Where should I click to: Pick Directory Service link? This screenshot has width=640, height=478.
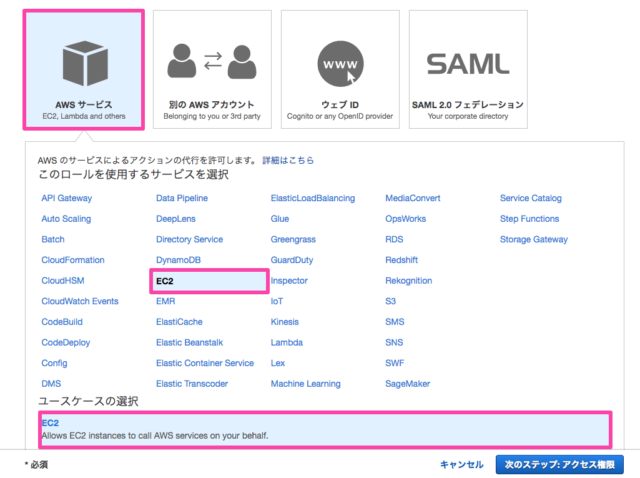189,240
